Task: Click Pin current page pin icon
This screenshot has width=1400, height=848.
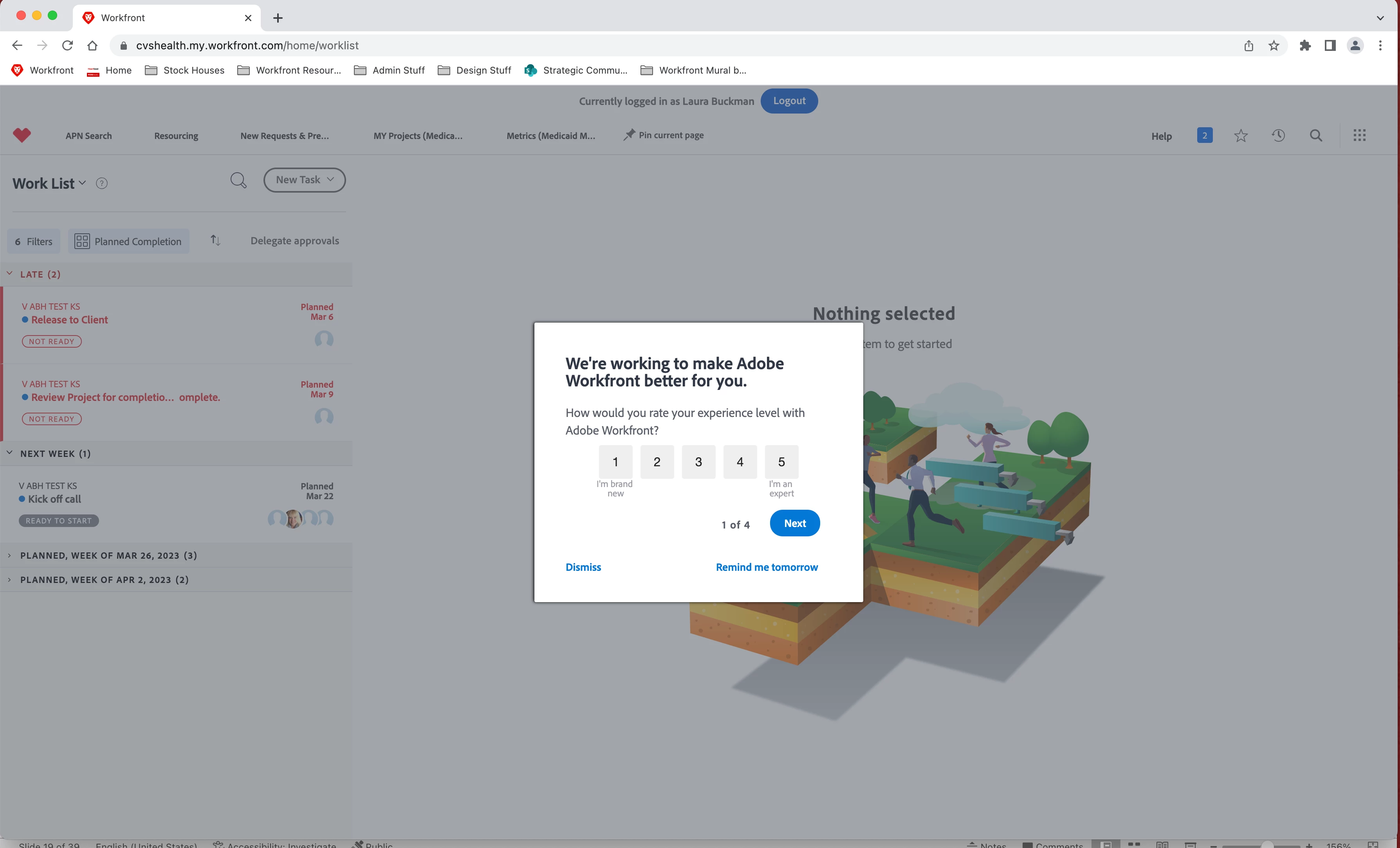Action: pos(629,135)
